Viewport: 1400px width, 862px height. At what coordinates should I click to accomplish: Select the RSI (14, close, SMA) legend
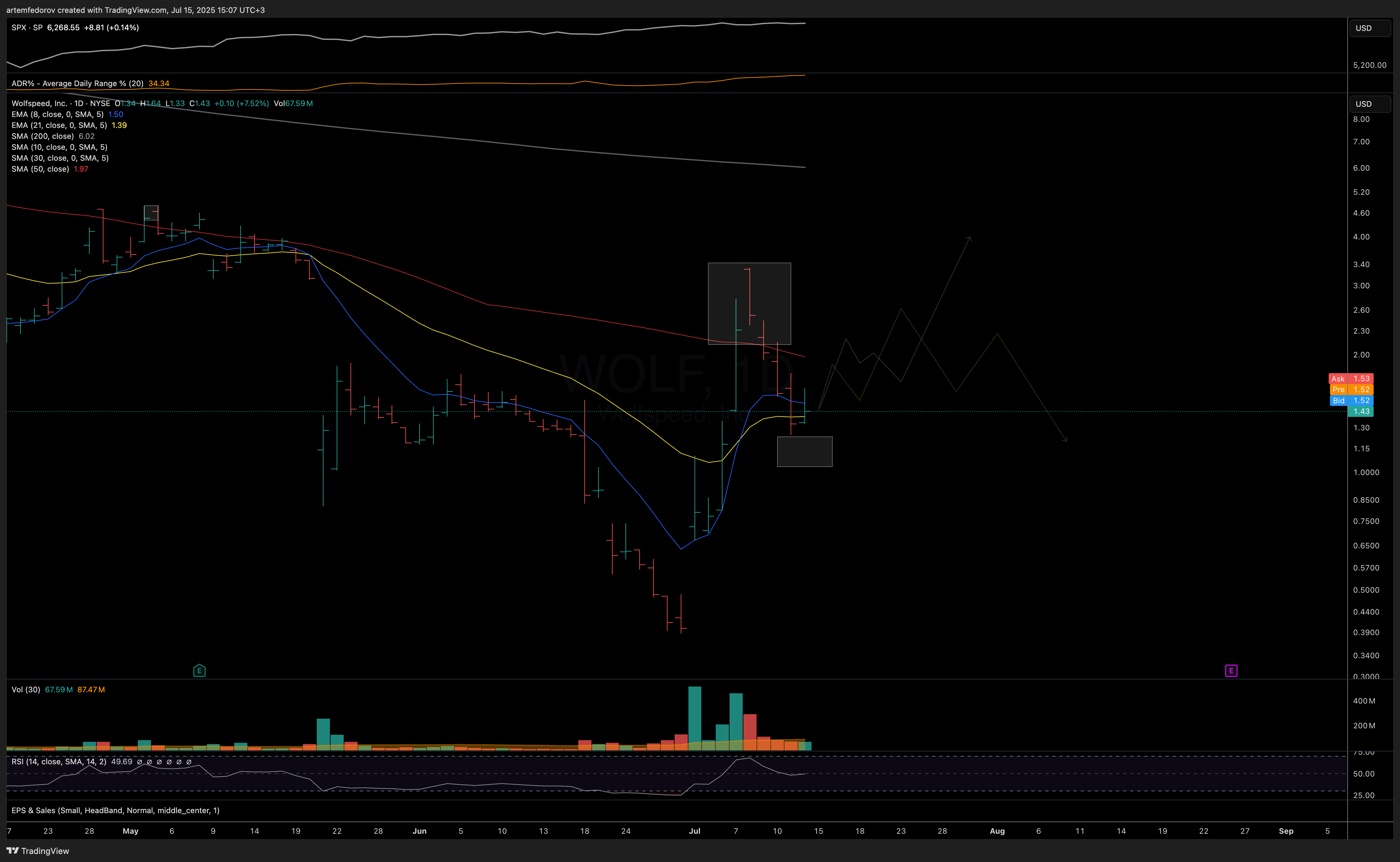pyautogui.click(x=59, y=762)
